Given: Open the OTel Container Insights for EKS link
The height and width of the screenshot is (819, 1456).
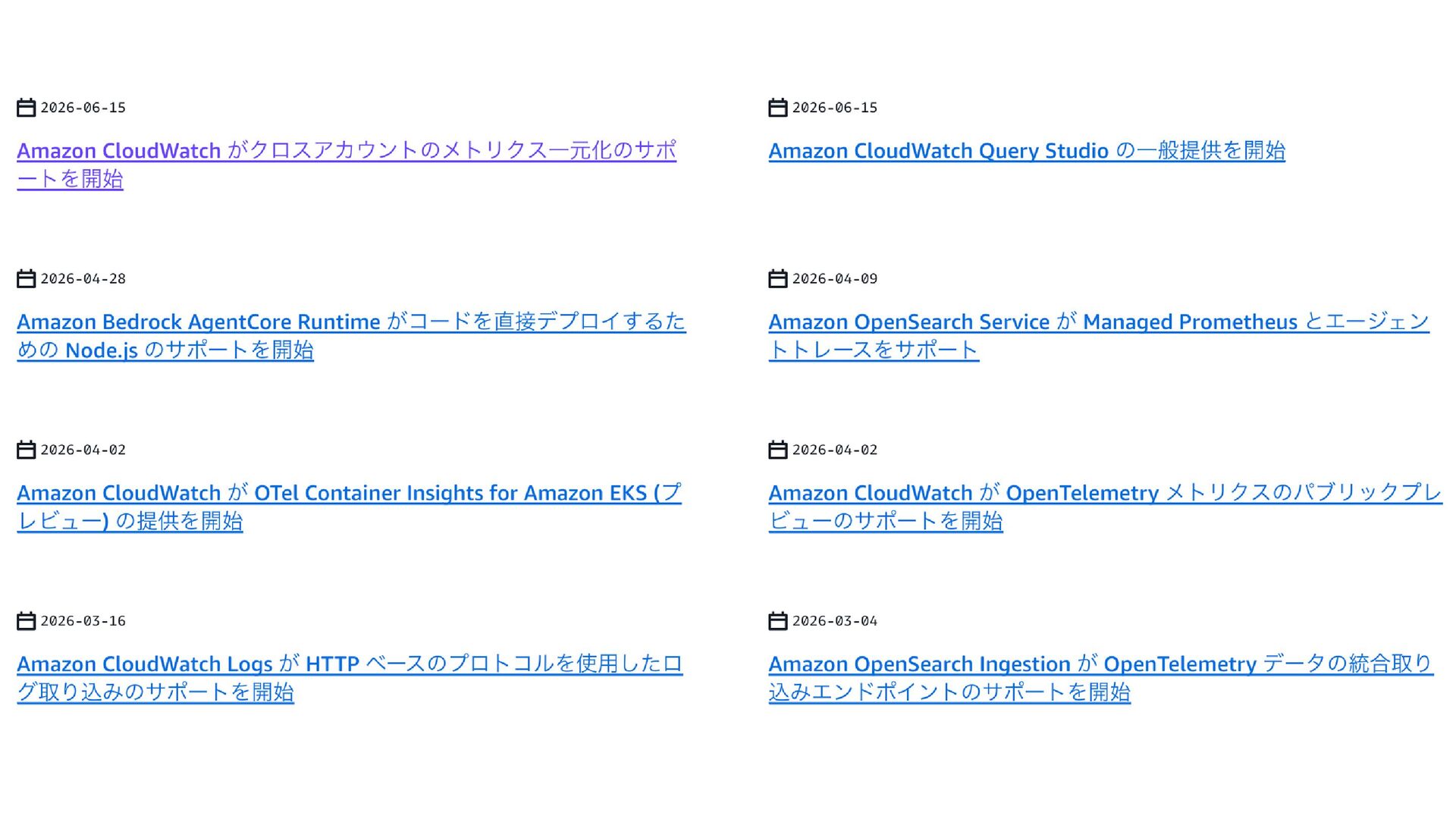Looking at the screenshot, I should (349, 507).
